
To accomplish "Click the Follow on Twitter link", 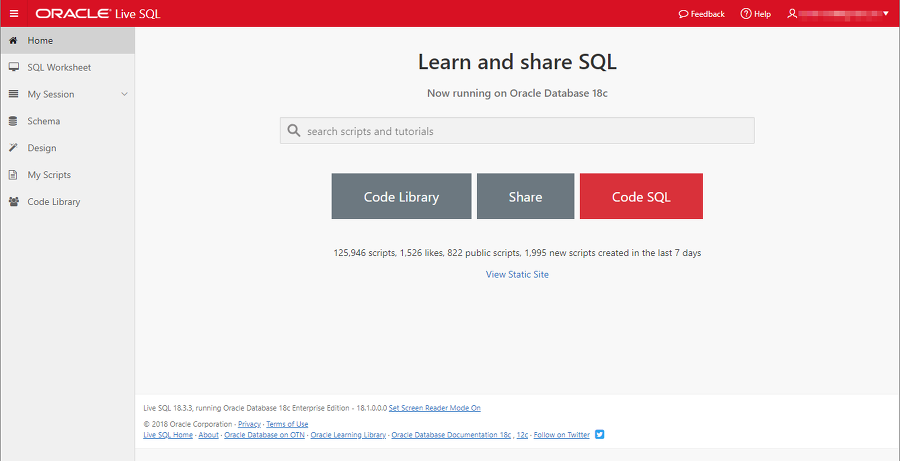I will coord(561,435).
